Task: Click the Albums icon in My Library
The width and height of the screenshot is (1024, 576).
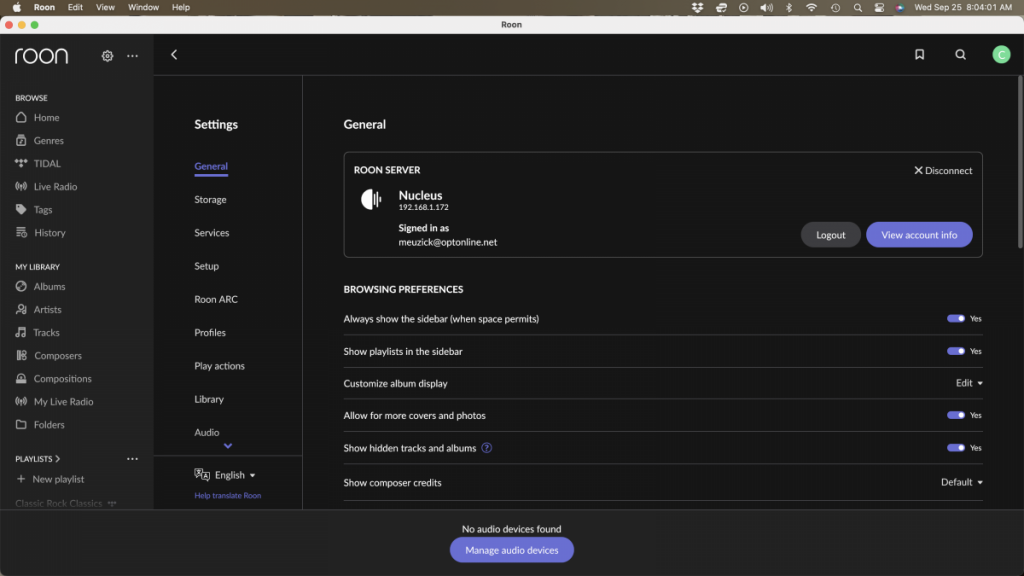Action: (21, 286)
